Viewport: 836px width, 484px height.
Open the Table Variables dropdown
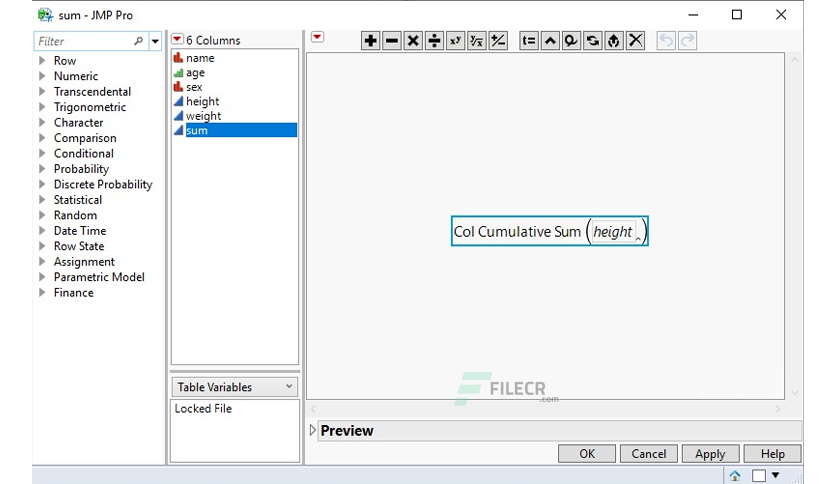235,387
